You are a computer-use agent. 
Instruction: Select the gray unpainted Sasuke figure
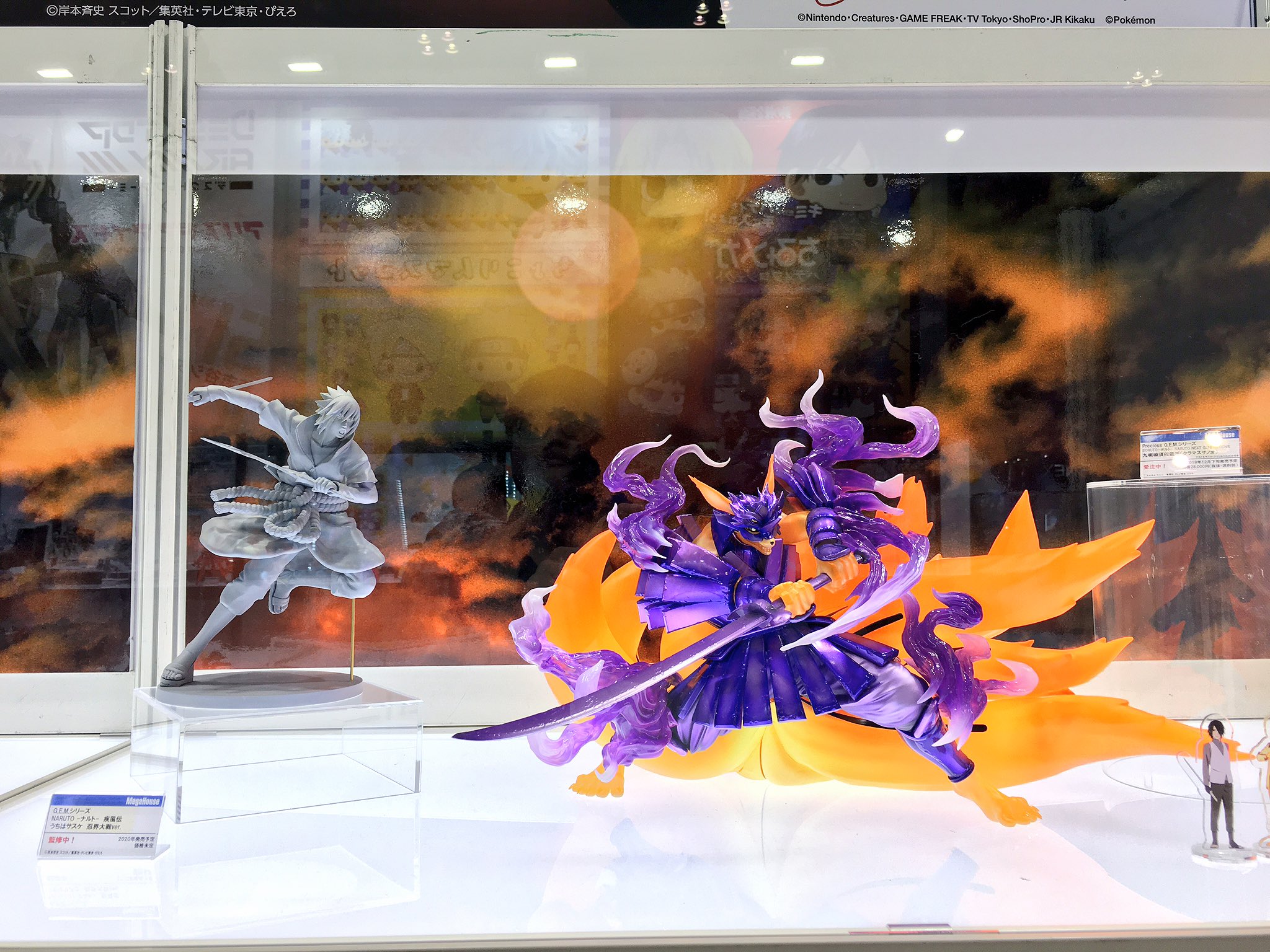[279, 533]
